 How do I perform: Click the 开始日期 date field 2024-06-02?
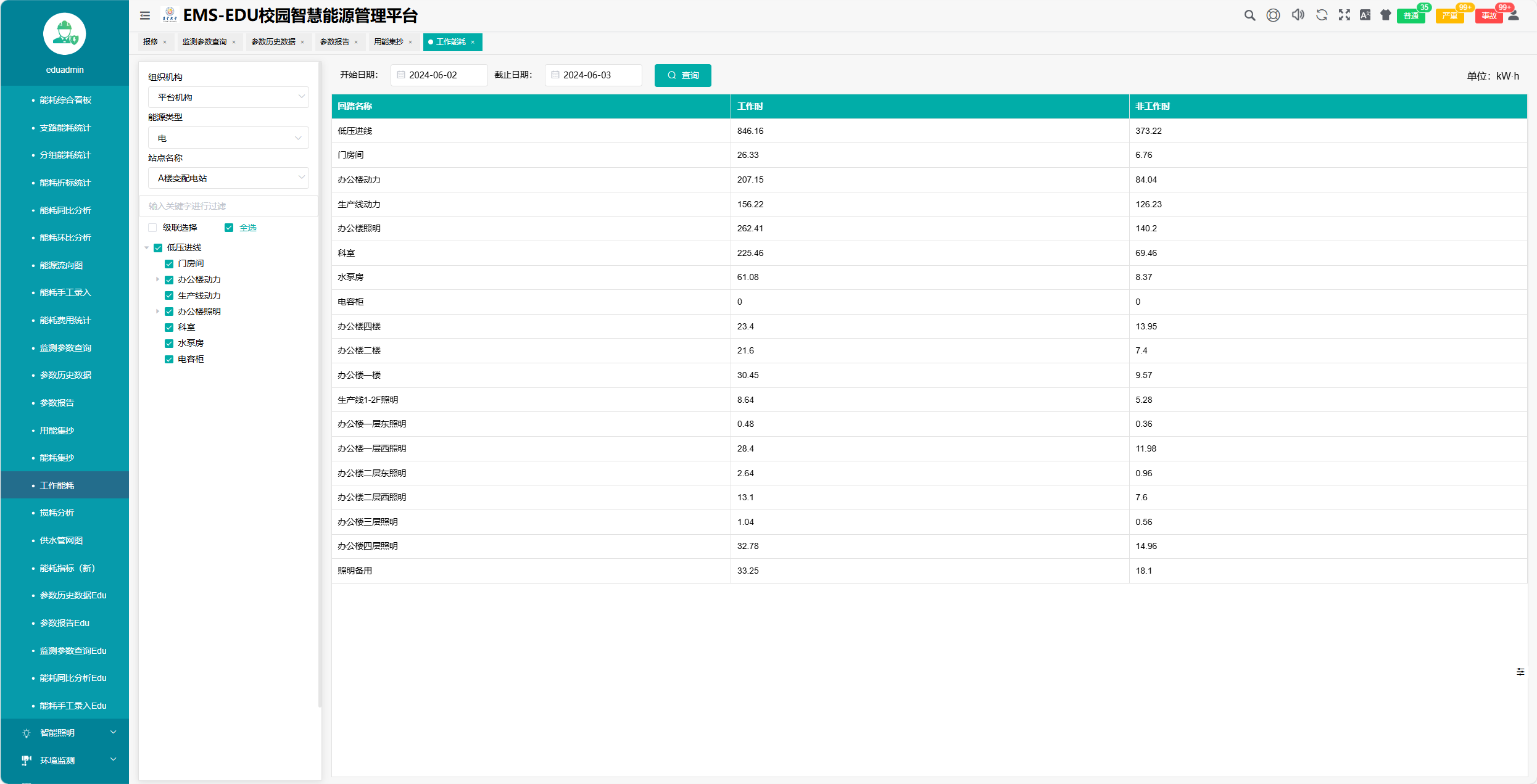click(x=439, y=75)
